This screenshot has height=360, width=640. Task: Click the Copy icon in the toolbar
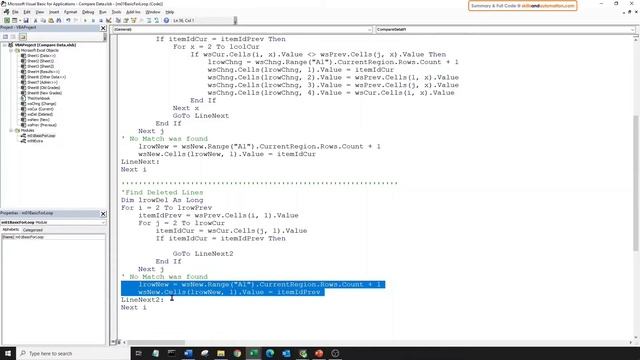tap(43, 20)
